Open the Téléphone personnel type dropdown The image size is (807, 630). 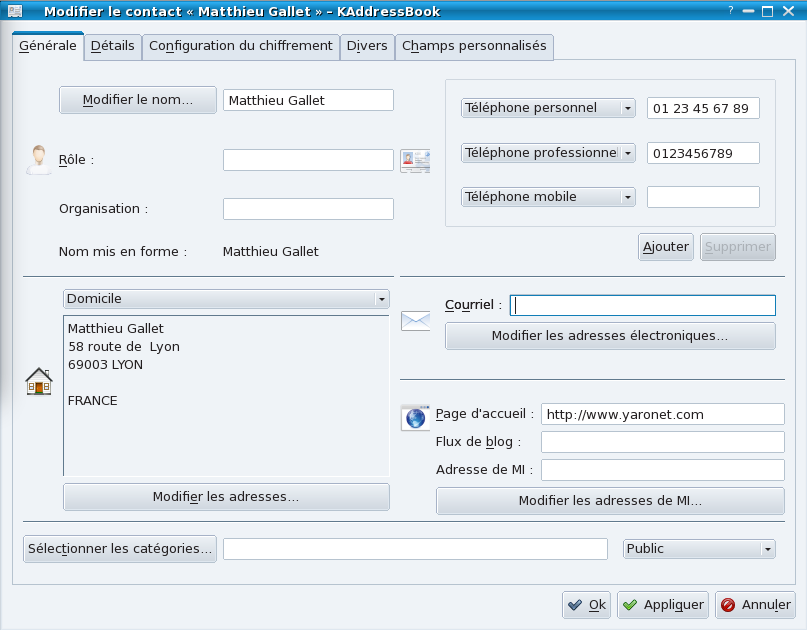click(x=548, y=108)
